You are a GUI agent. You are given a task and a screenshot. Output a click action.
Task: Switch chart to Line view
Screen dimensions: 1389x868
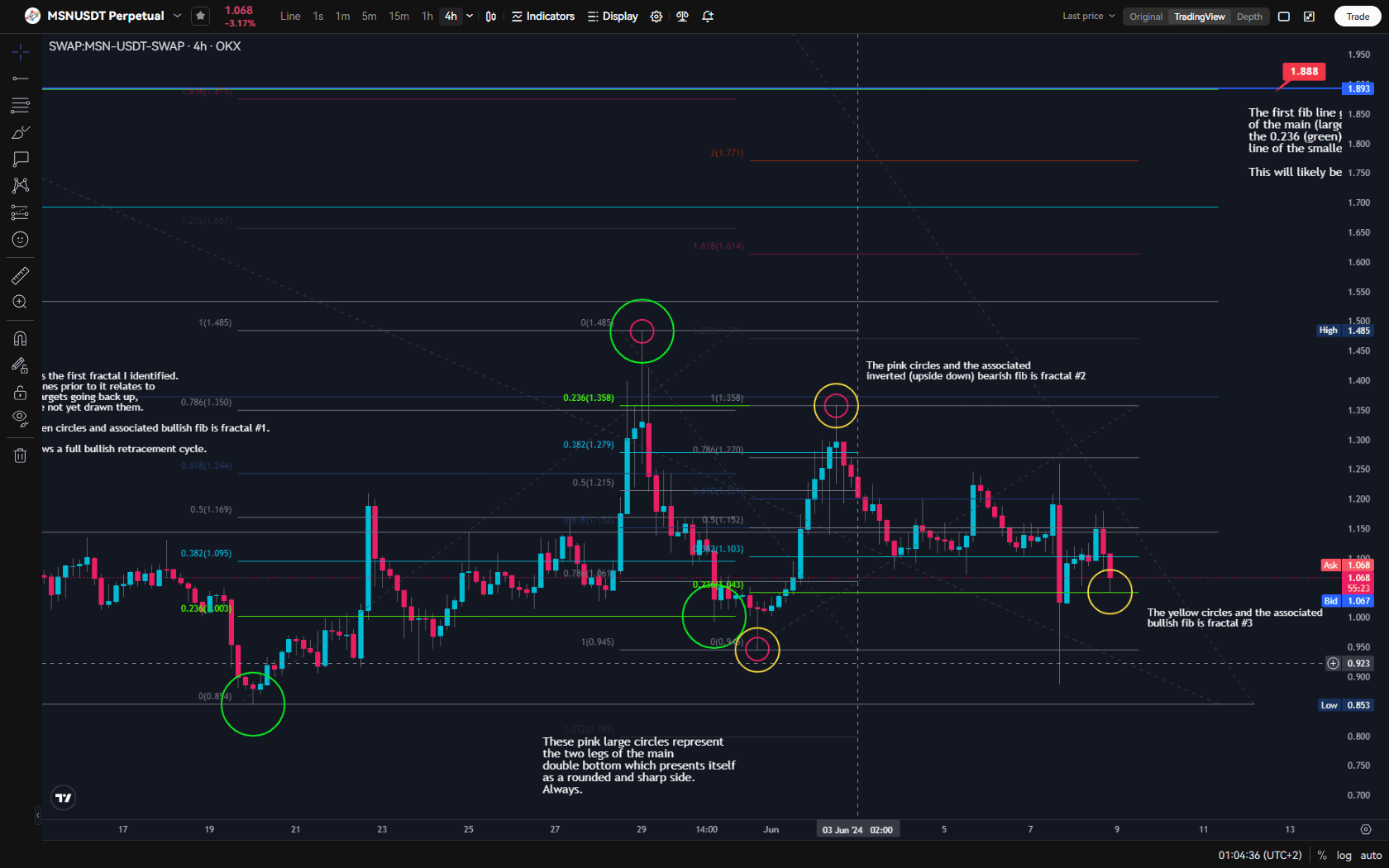(x=290, y=17)
